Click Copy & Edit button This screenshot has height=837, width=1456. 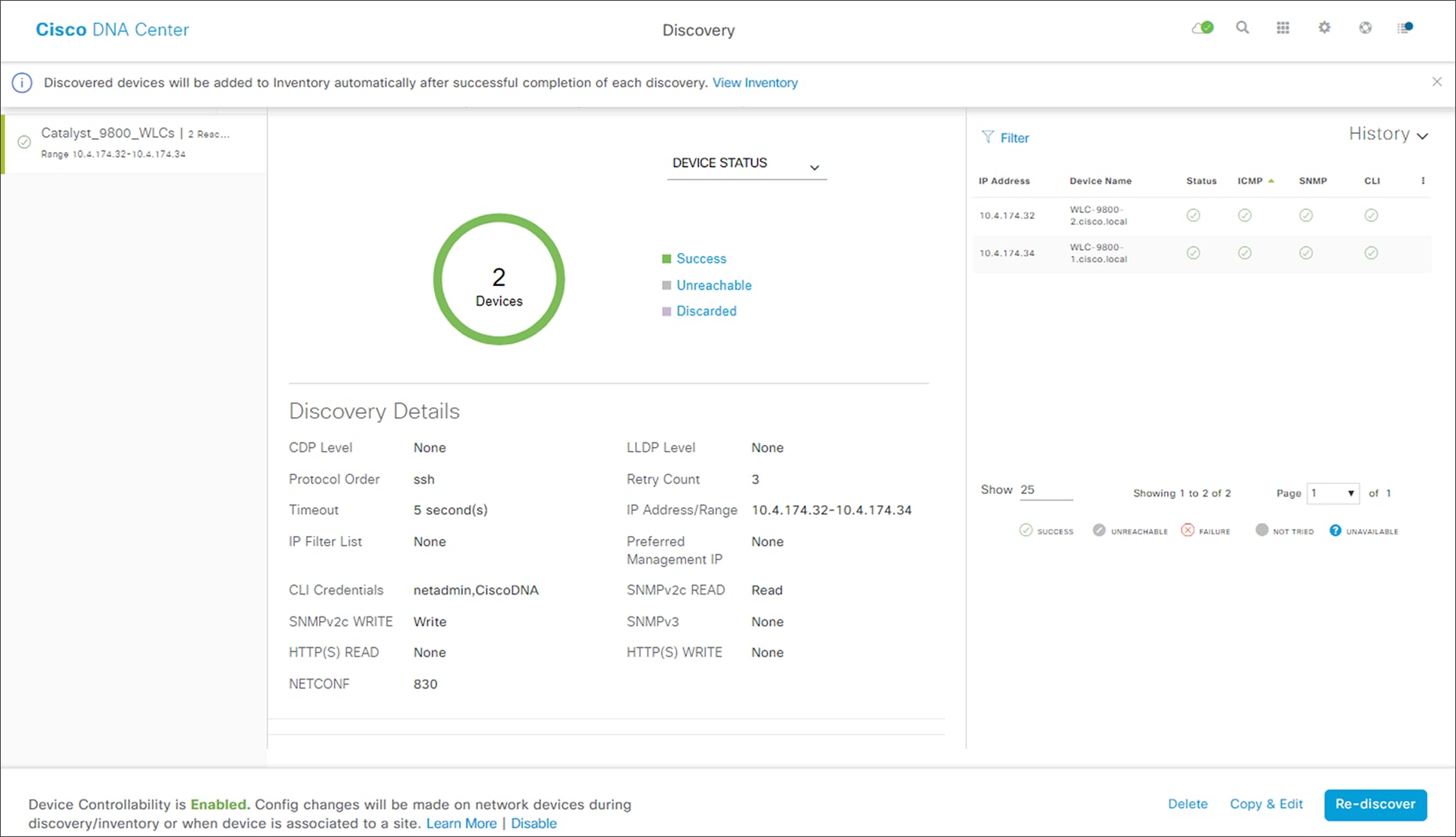(x=1266, y=804)
